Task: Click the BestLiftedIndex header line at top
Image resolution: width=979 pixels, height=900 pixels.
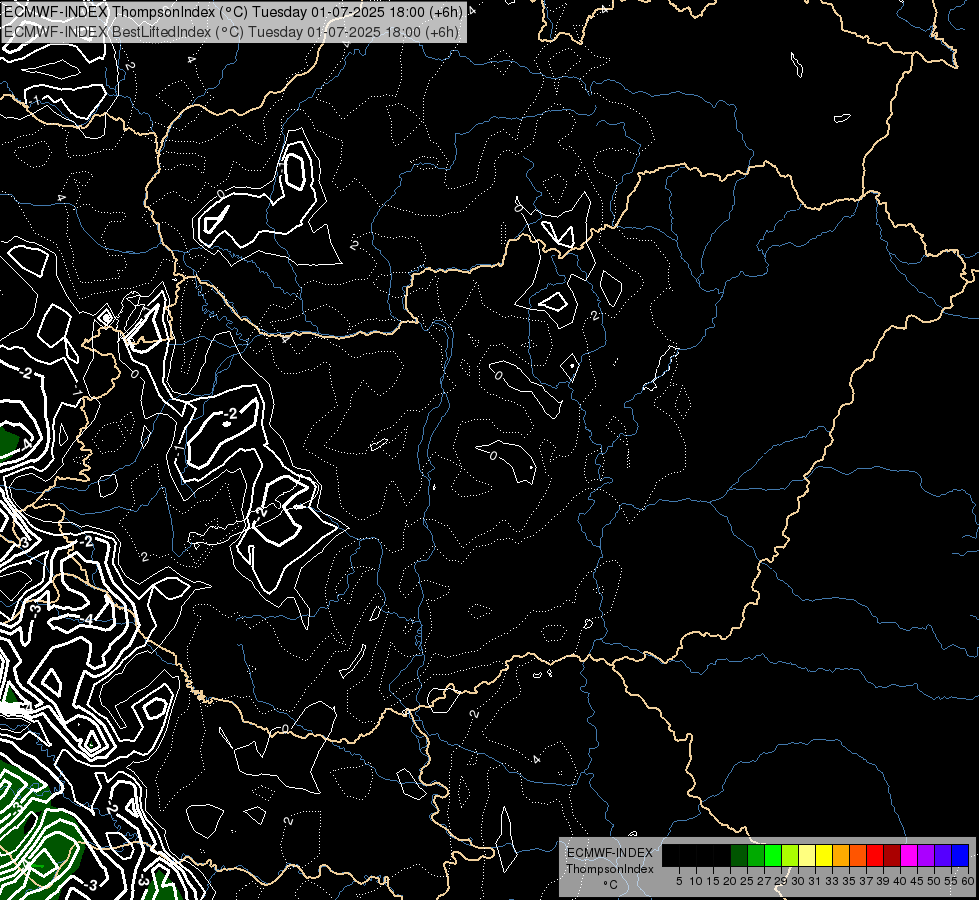Action: click(231, 32)
